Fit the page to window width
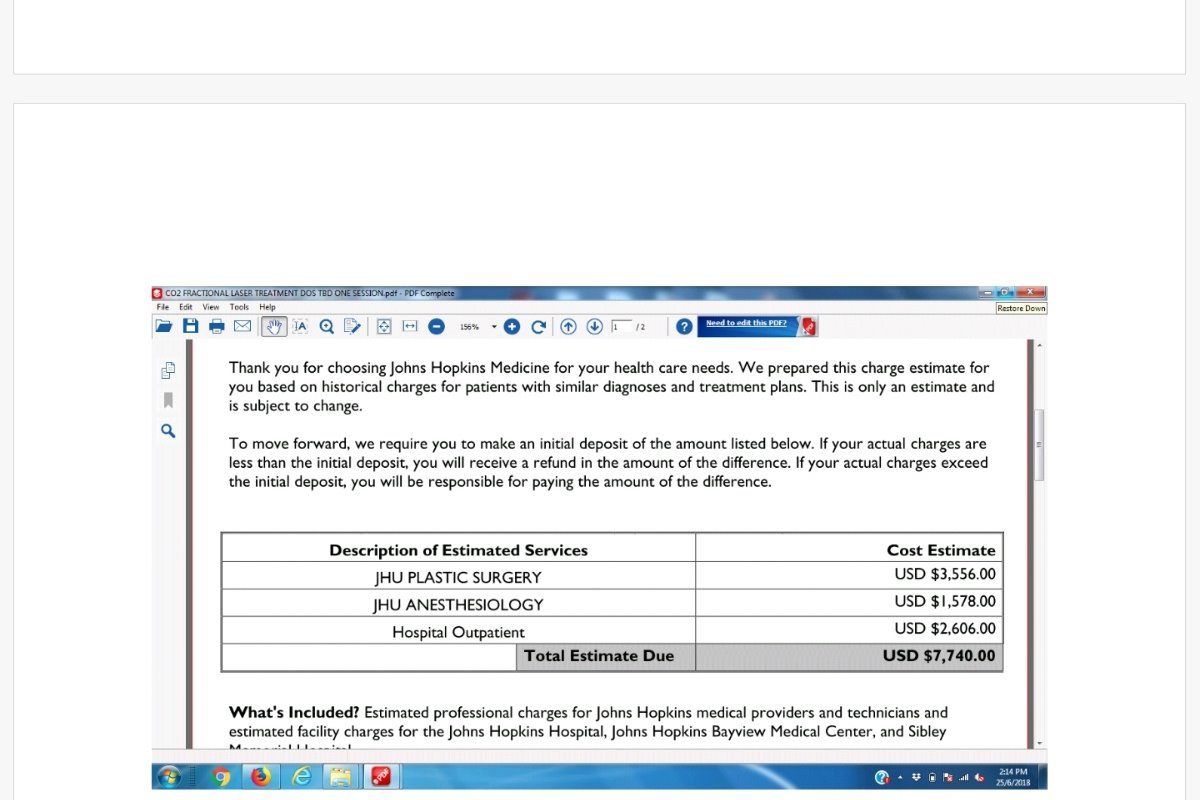The height and width of the screenshot is (800, 1200). point(410,326)
